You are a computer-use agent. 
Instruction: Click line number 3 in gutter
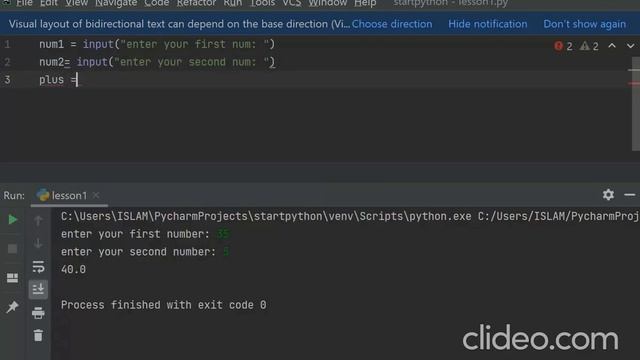(x=7, y=80)
